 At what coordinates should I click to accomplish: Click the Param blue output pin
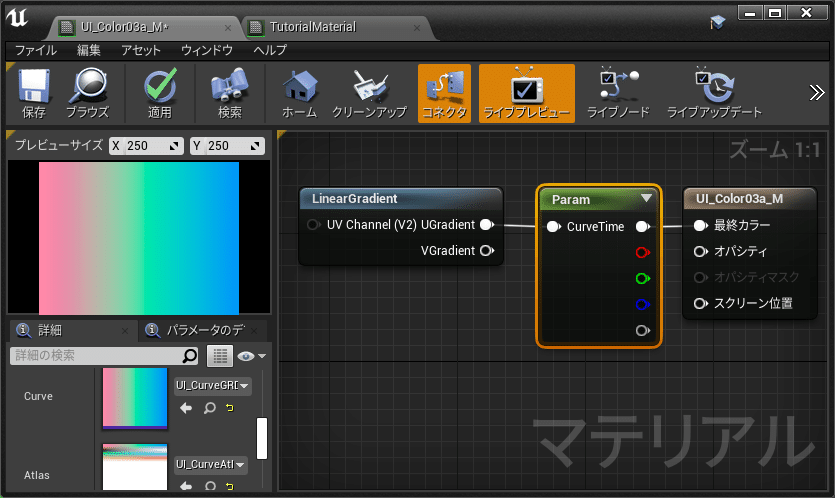click(643, 304)
